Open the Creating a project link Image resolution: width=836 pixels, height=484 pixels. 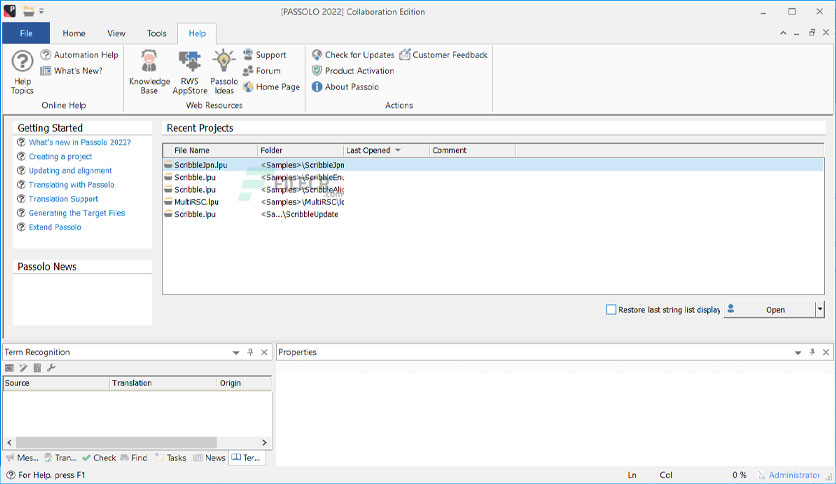[x=60, y=156]
